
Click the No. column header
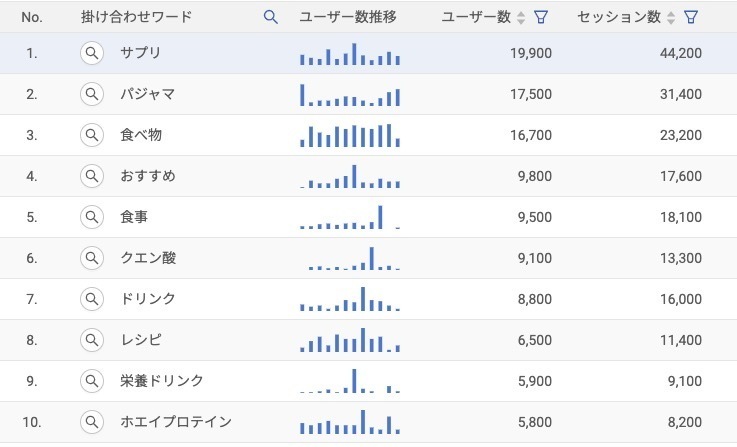coord(32,17)
